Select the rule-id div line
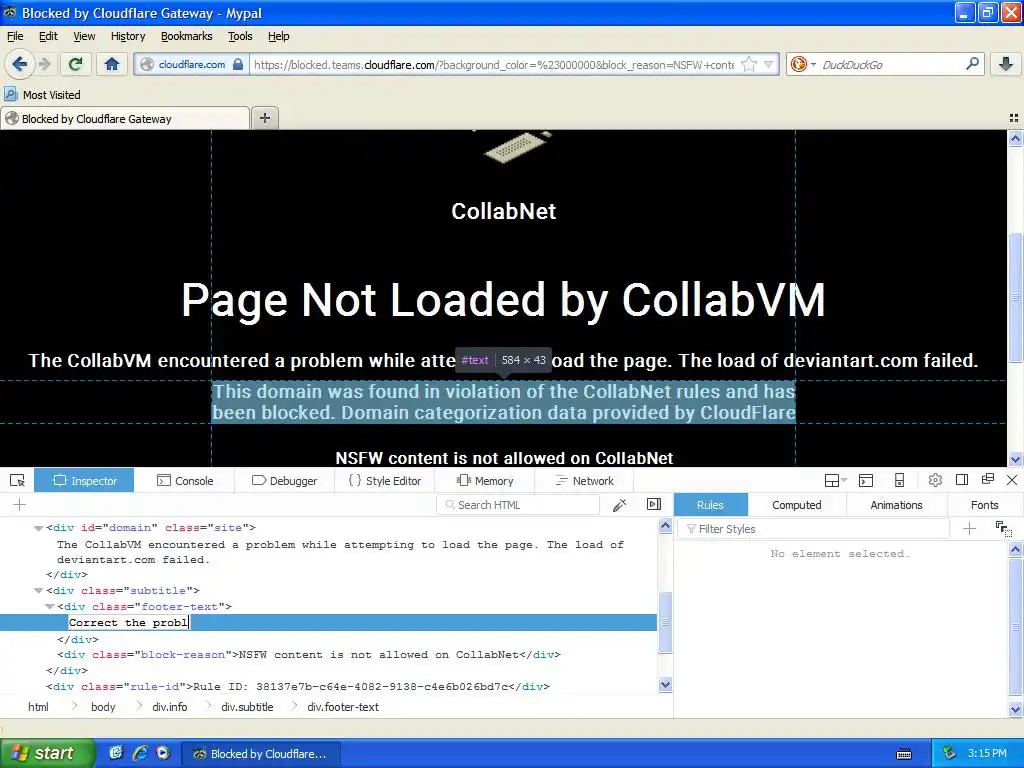Screen dimensions: 1024x768 pos(298,686)
